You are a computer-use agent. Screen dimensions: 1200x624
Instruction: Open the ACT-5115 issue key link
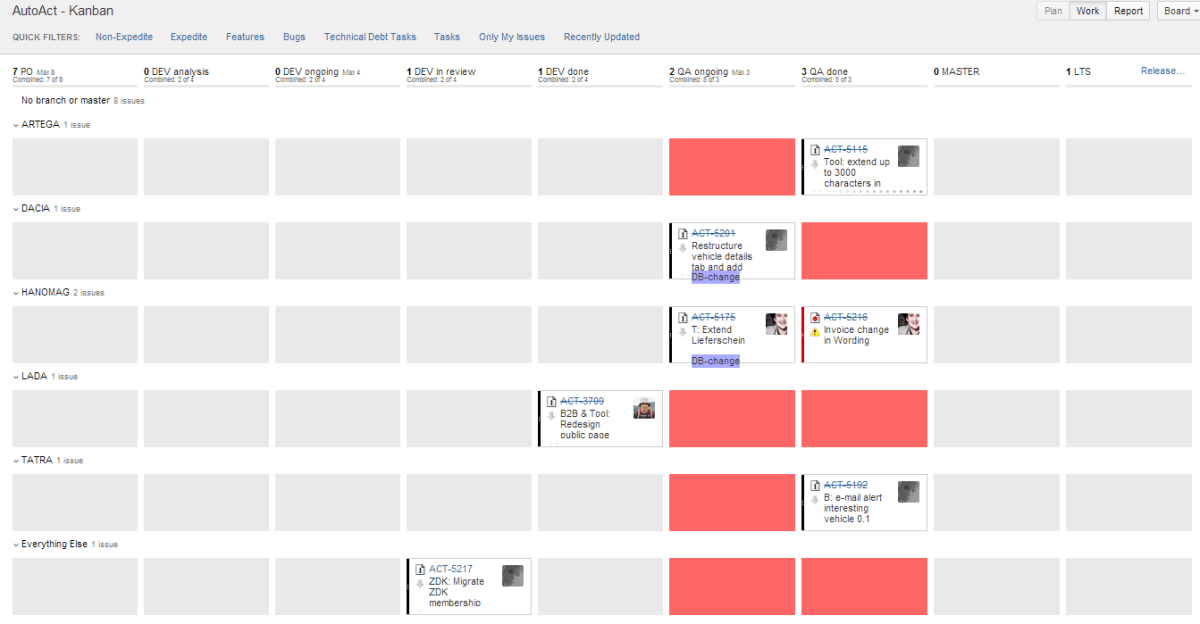(x=845, y=148)
